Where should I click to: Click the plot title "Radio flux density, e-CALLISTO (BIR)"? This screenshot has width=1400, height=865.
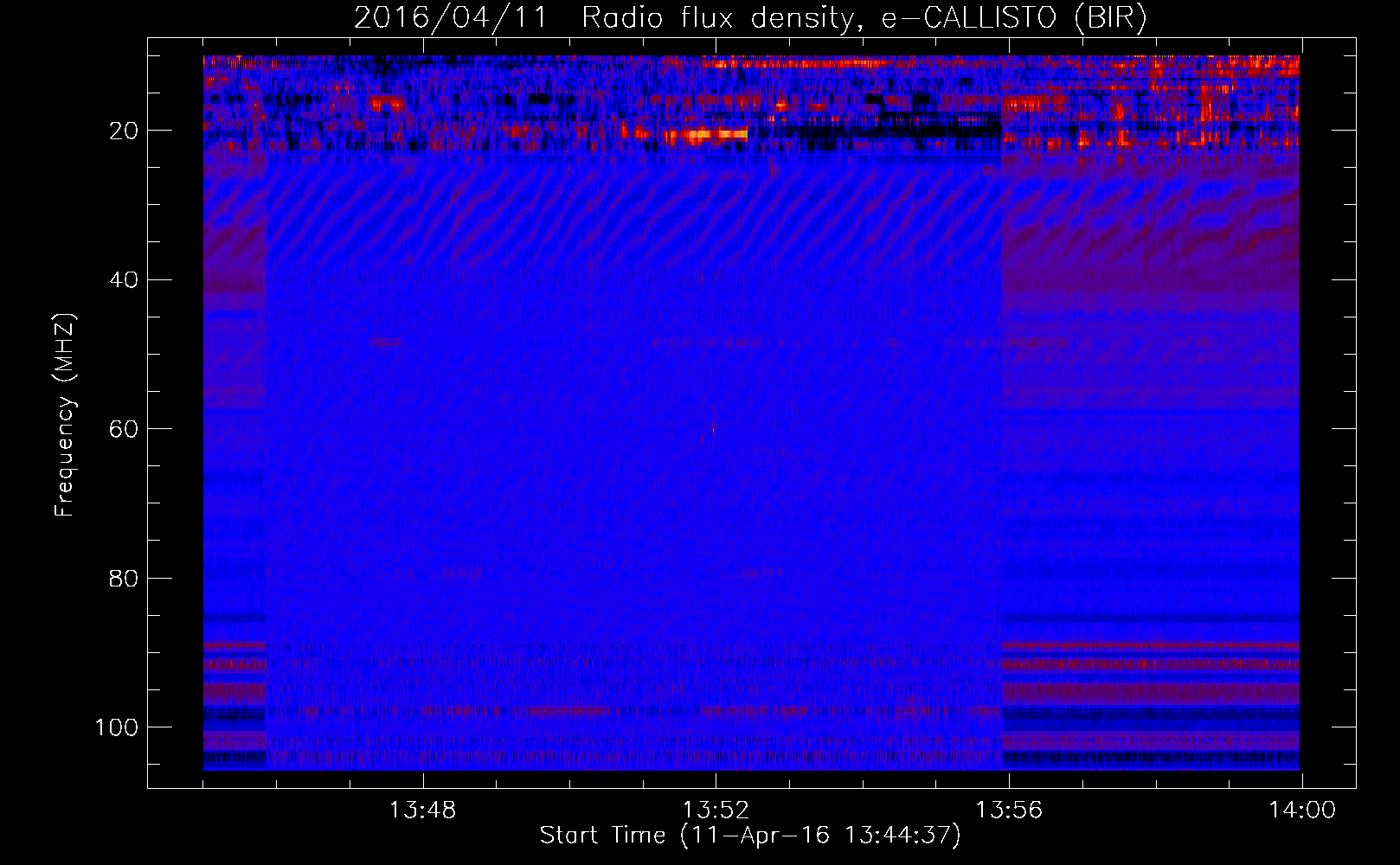click(x=864, y=17)
